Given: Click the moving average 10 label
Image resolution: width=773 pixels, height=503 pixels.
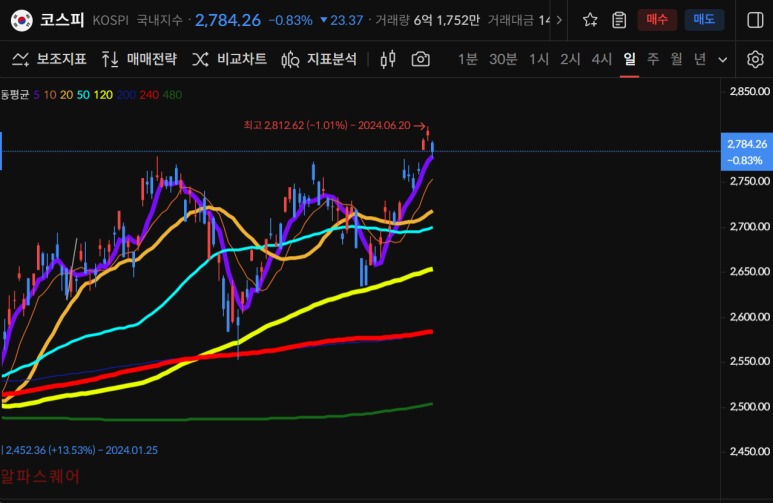Looking at the screenshot, I should click(x=50, y=95).
